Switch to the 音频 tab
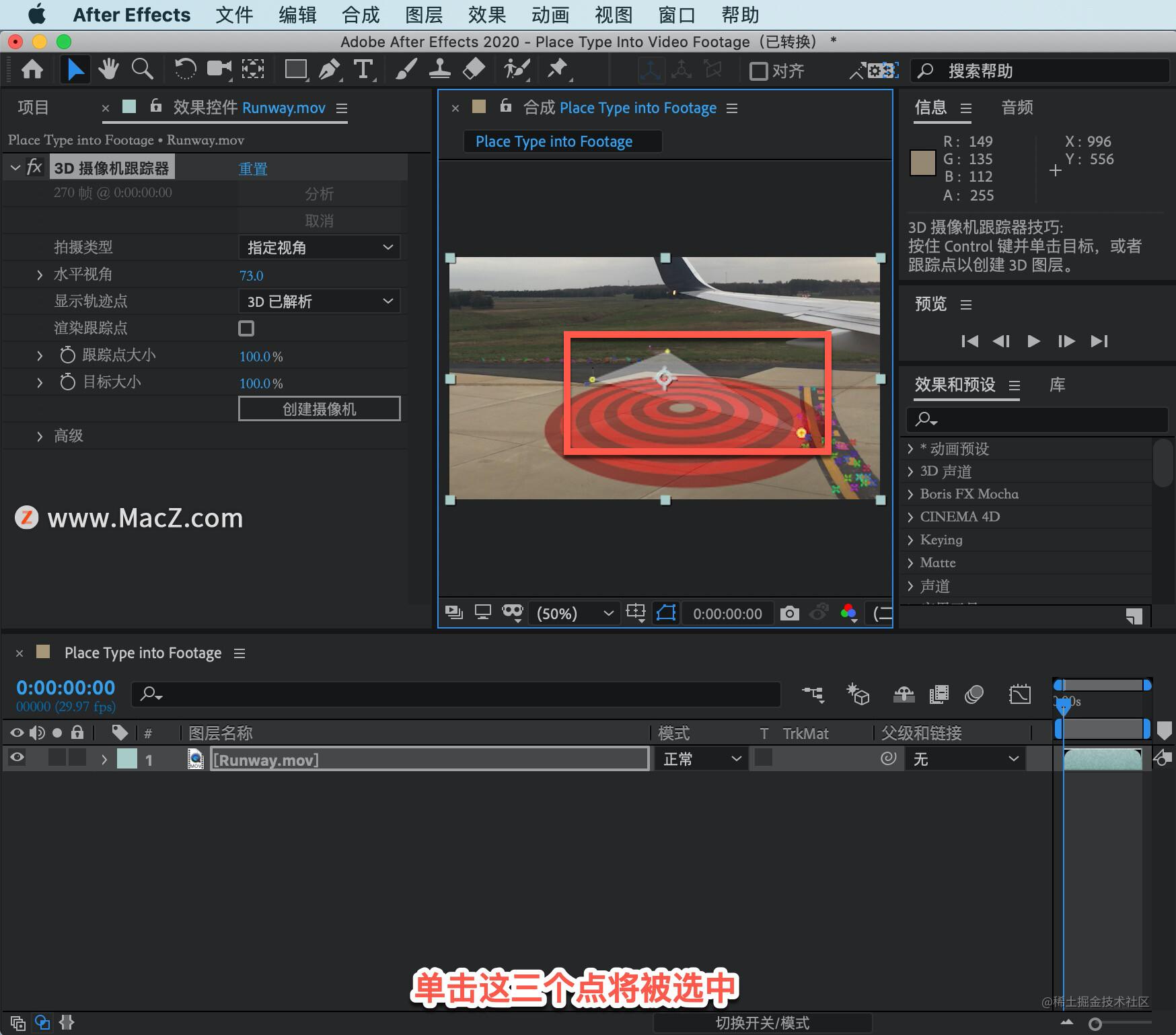The width and height of the screenshot is (1176, 1035). point(1017,108)
